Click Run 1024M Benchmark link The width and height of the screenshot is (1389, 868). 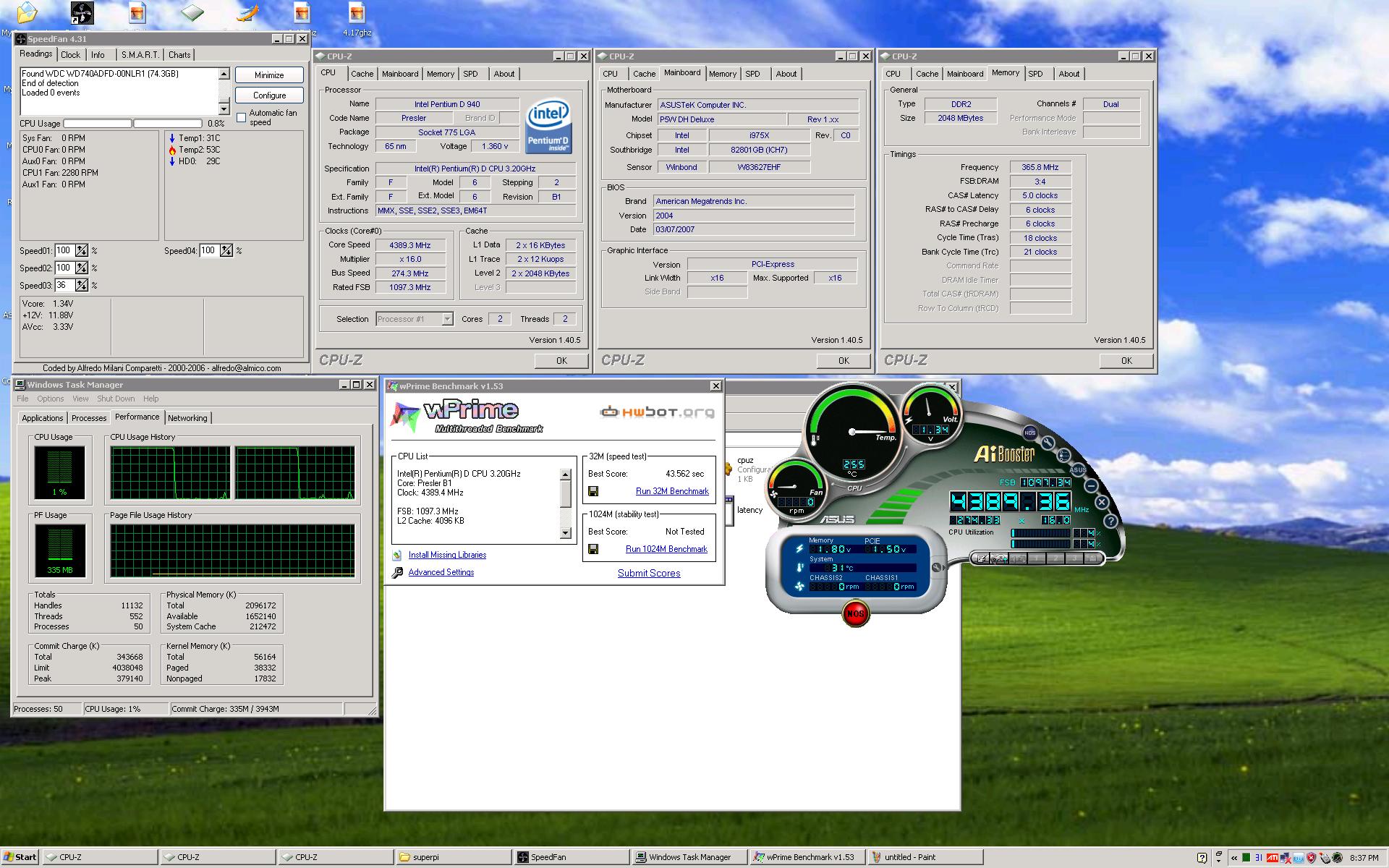[666, 549]
